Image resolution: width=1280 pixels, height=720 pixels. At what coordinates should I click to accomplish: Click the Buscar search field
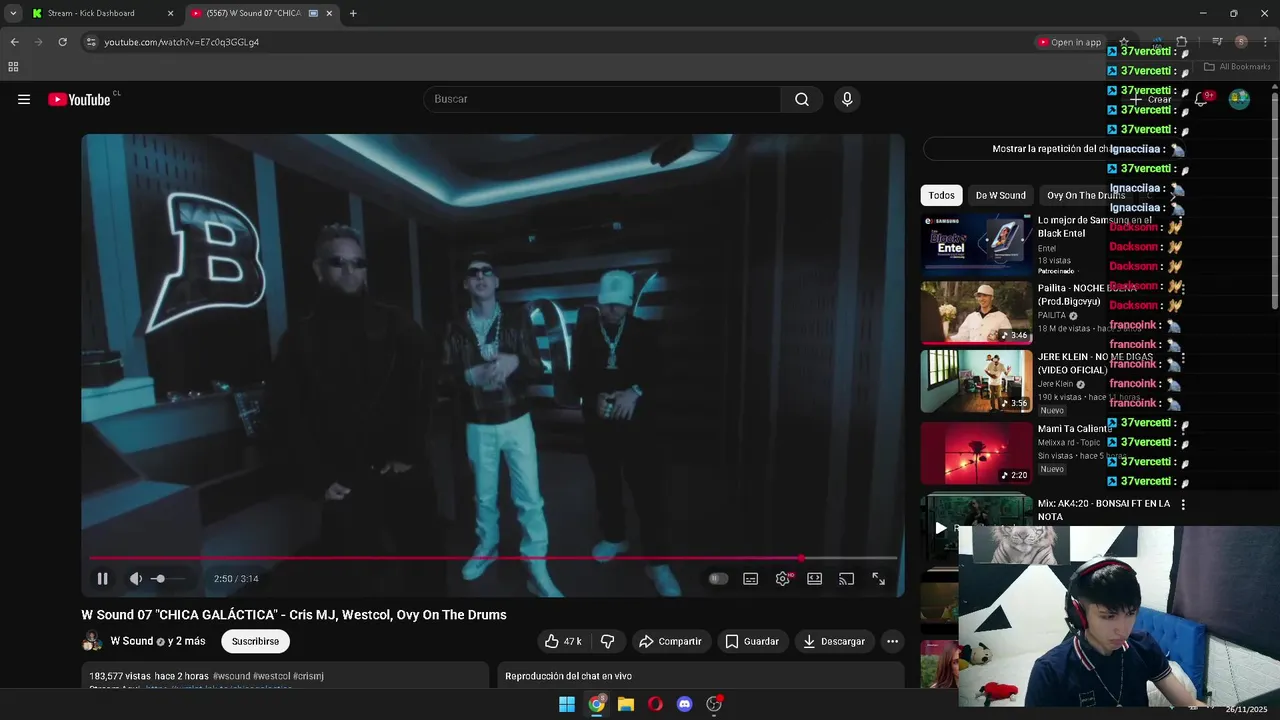602,99
